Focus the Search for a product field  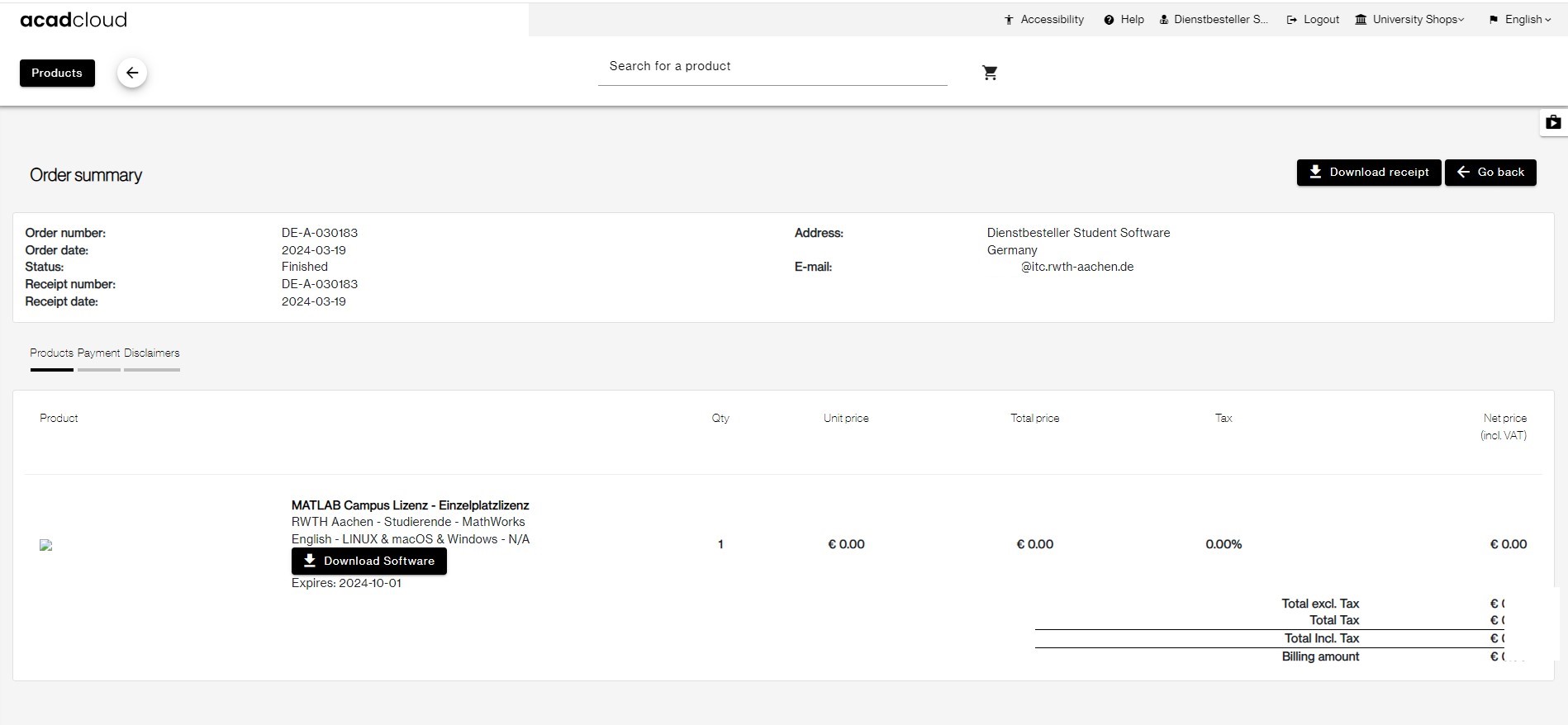tap(772, 67)
